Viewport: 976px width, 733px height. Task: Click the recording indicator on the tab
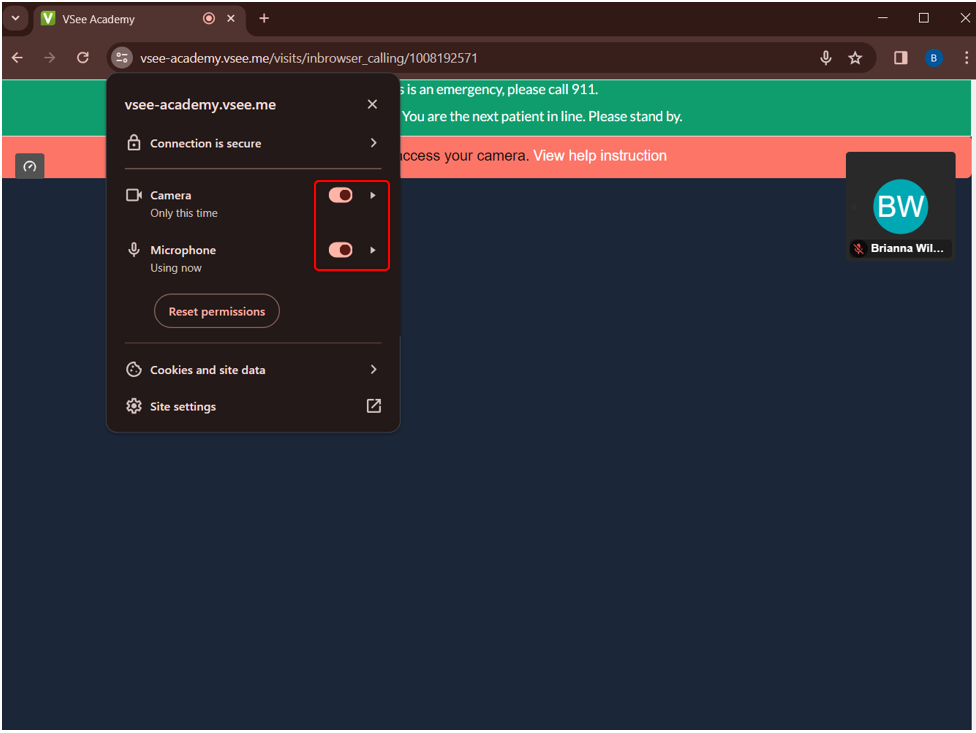point(209,19)
